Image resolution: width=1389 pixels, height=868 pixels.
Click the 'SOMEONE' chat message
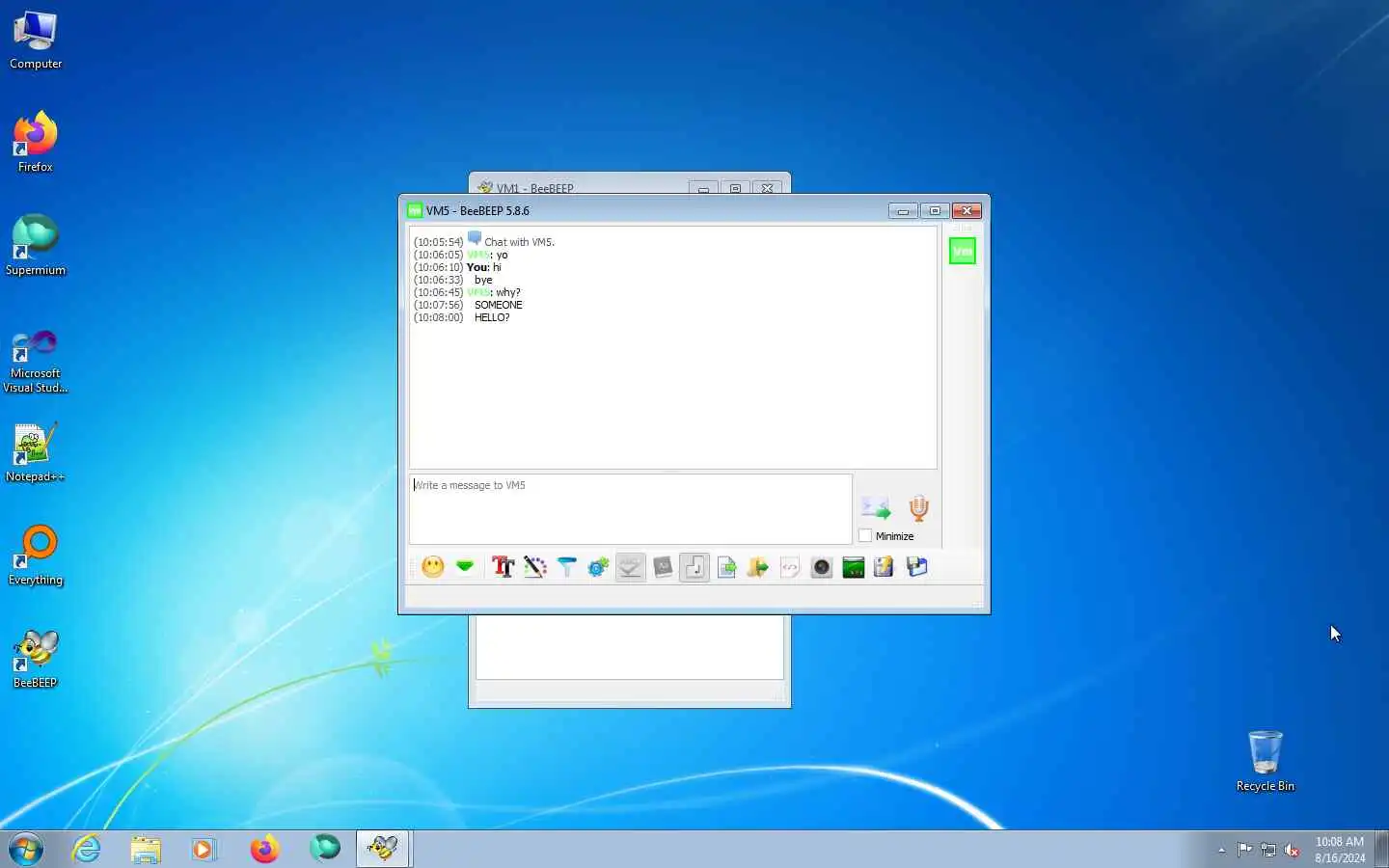point(498,305)
